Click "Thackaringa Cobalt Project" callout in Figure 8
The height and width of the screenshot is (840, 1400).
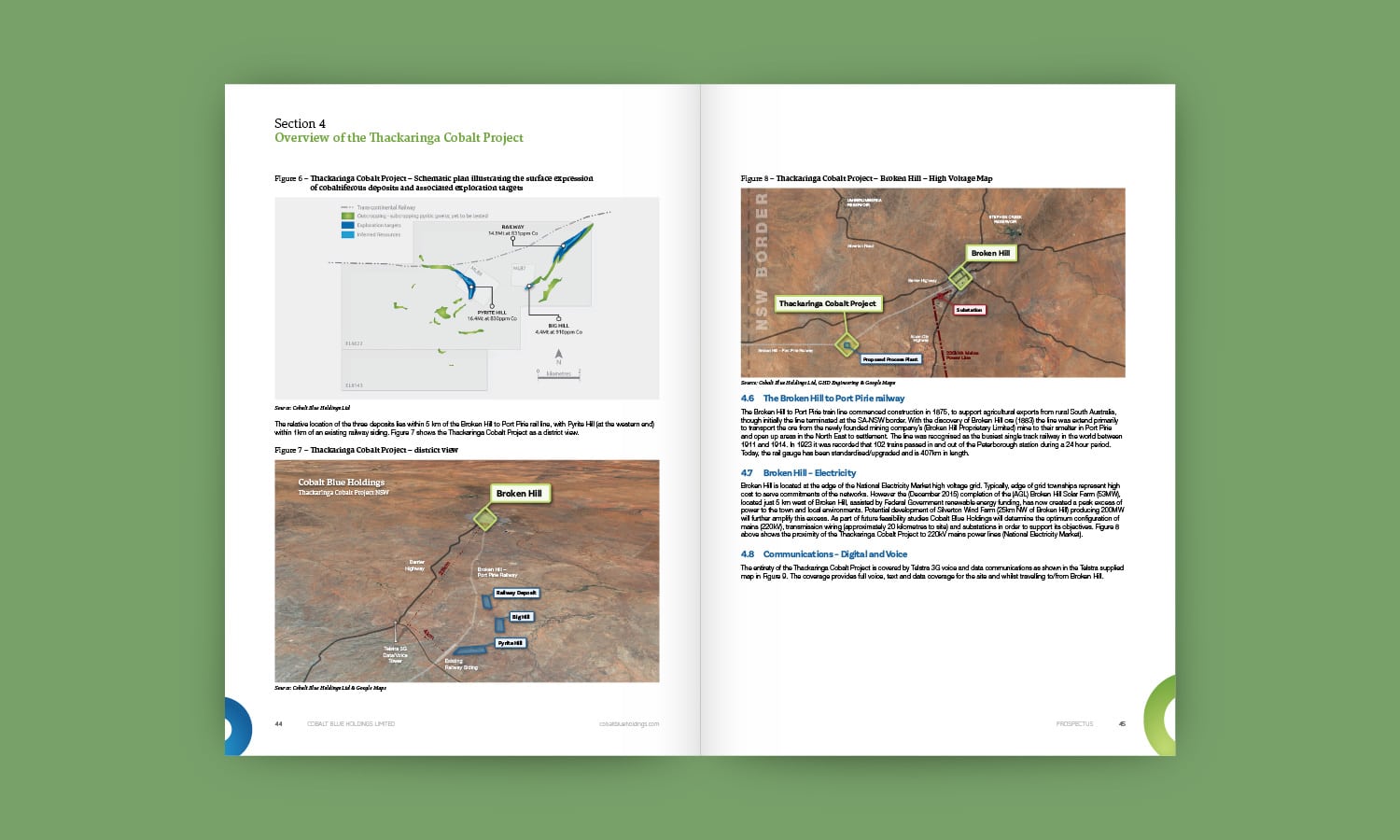coord(828,303)
